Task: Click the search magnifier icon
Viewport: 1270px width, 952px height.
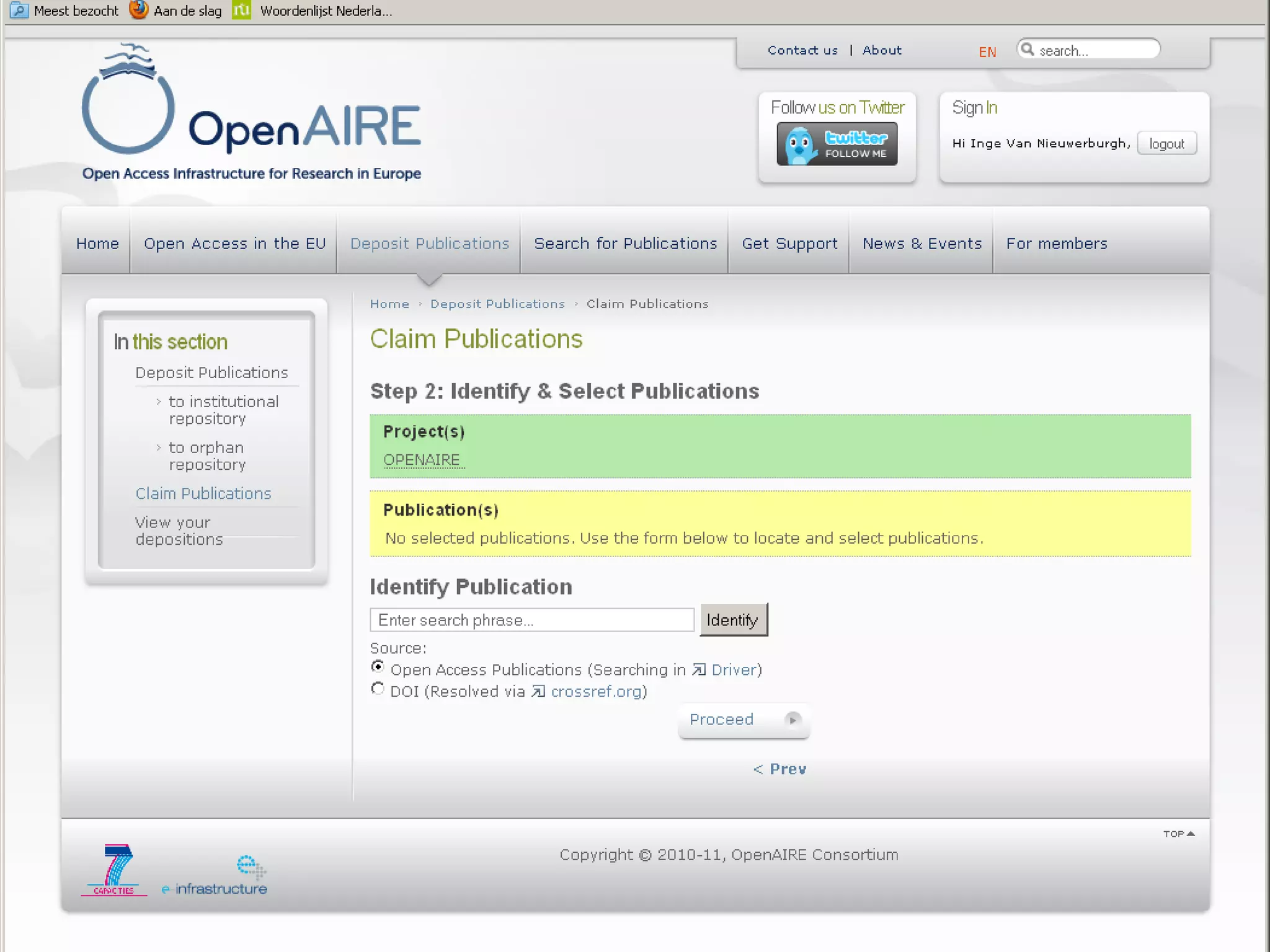Action: [1028, 49]
